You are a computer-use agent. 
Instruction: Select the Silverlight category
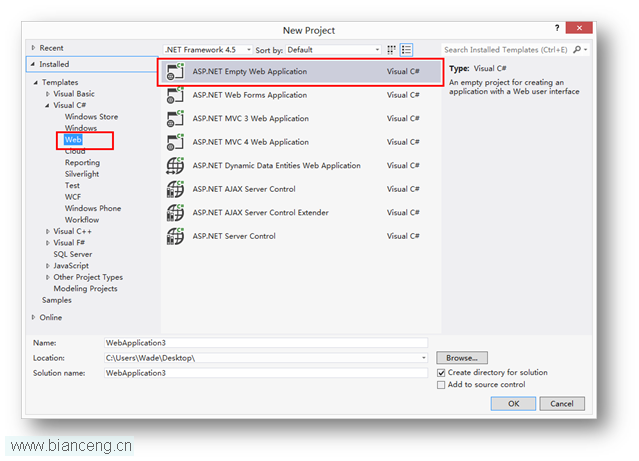coord(82,174)
